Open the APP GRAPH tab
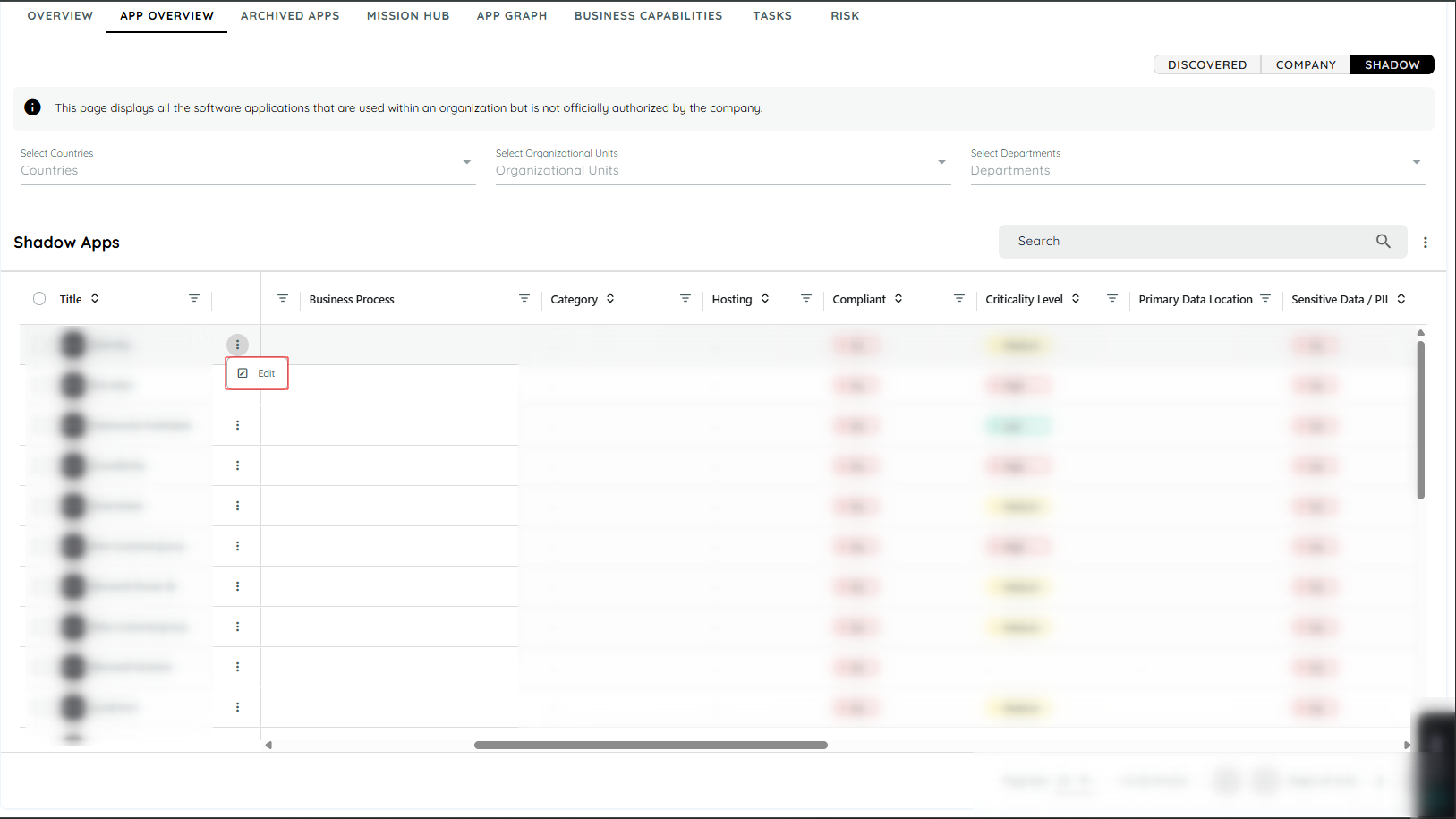The width and height of the screenshot is (1456, 819). (512, 16)
